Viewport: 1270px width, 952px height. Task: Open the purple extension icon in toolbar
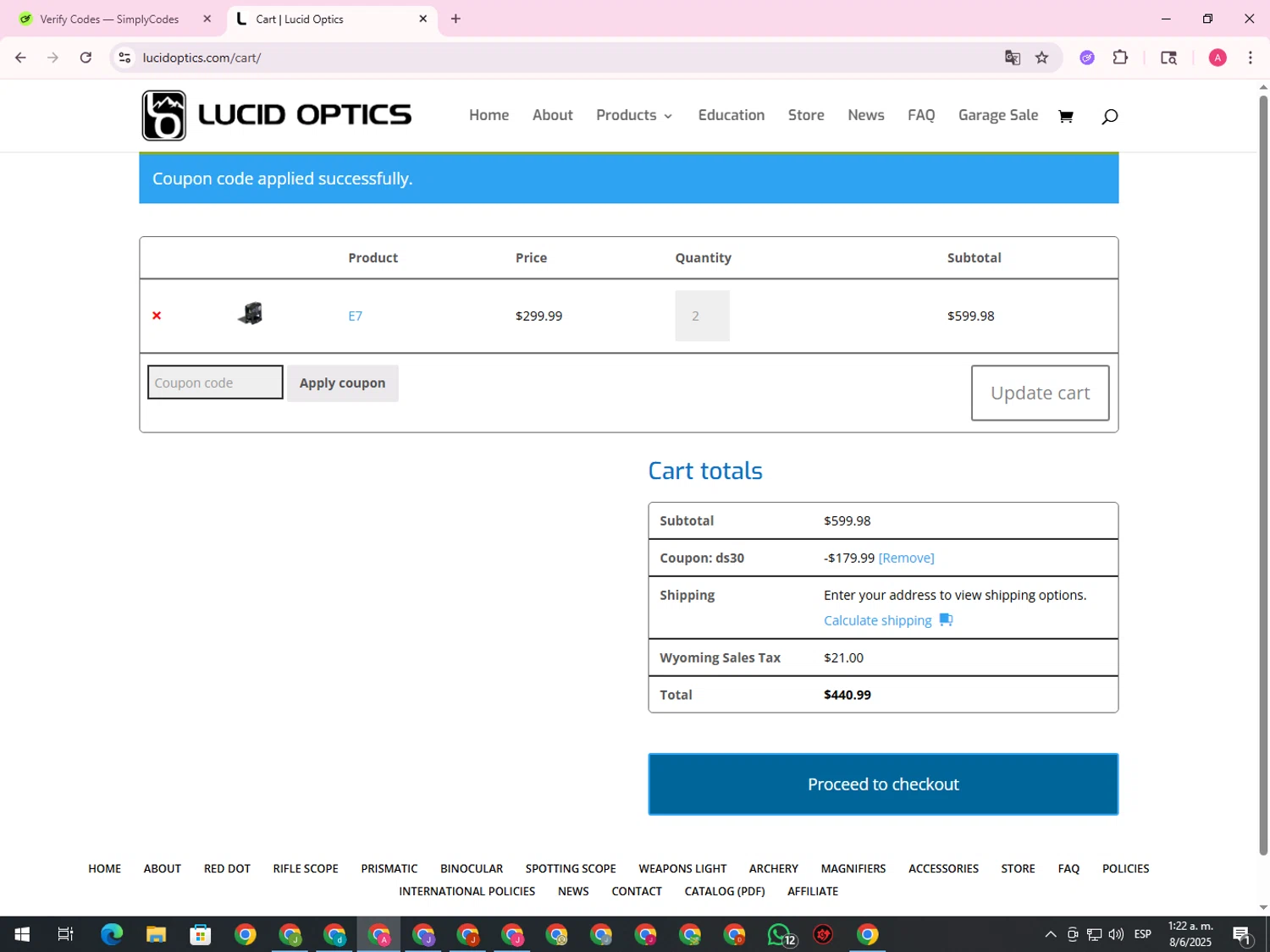[x=1087, y=58]
